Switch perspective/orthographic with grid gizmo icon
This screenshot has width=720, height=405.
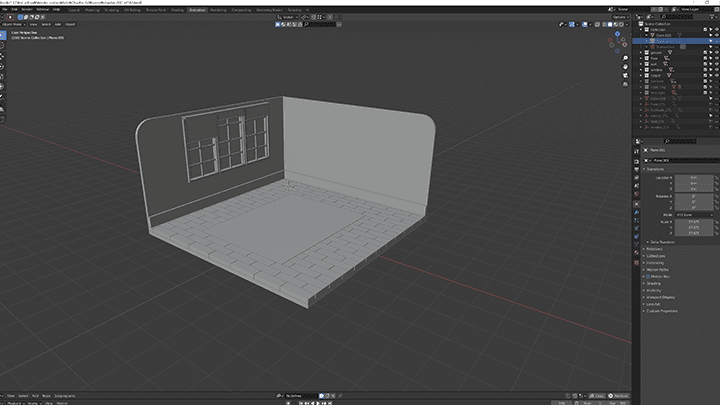coord(625,84)
